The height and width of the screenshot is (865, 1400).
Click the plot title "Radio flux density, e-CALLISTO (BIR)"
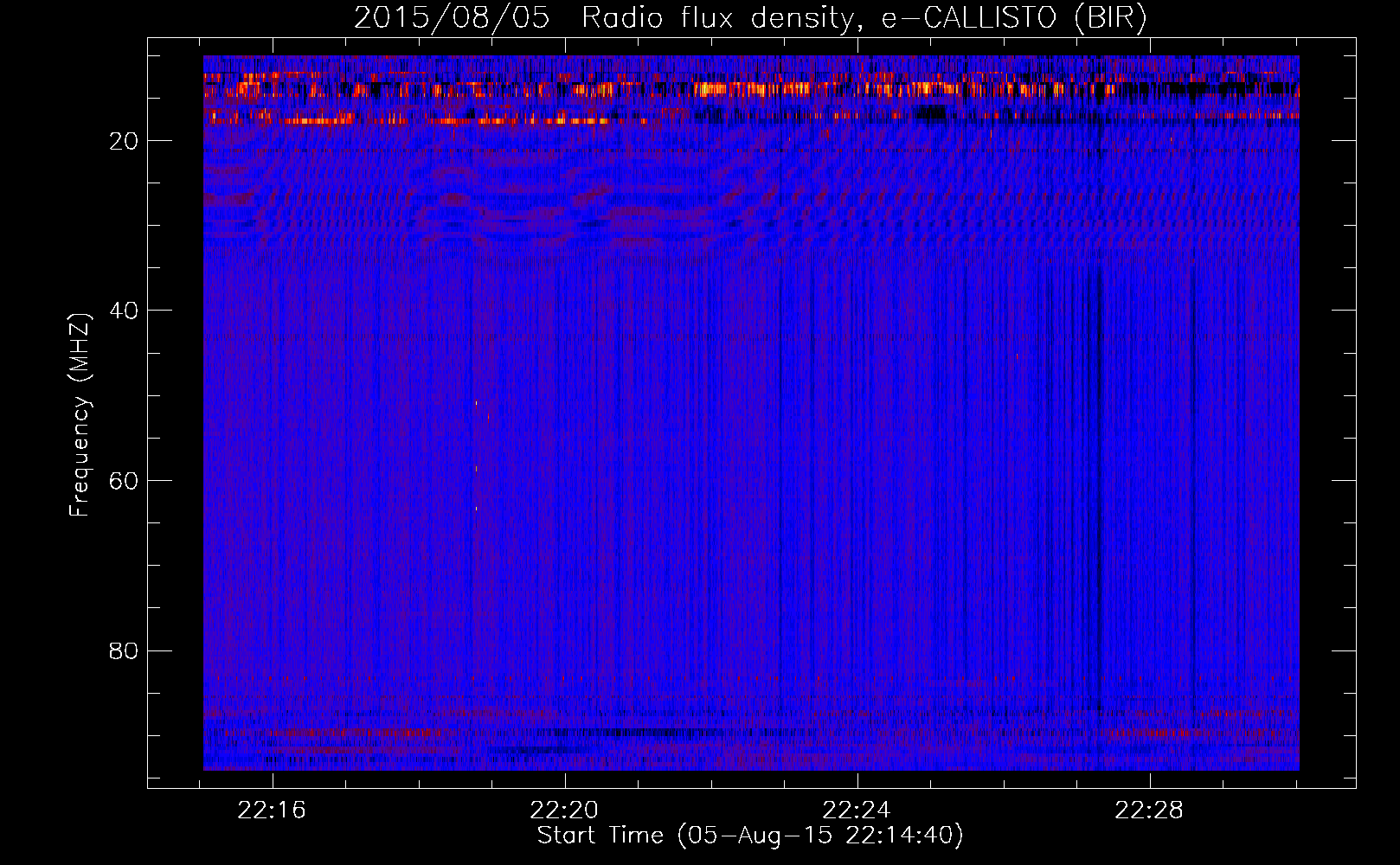[864, 18]
